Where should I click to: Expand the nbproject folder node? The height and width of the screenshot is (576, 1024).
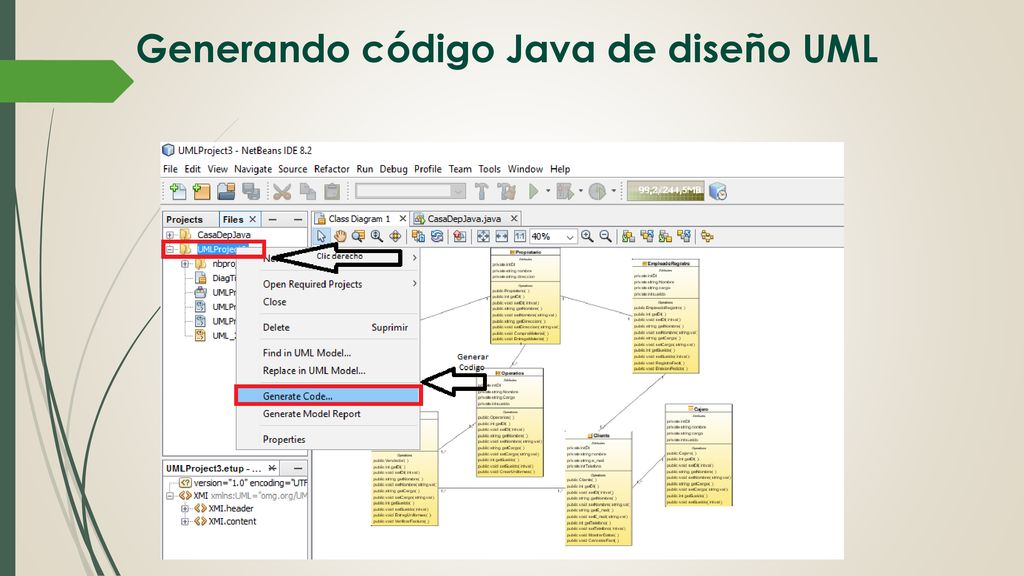pos(185,264)
